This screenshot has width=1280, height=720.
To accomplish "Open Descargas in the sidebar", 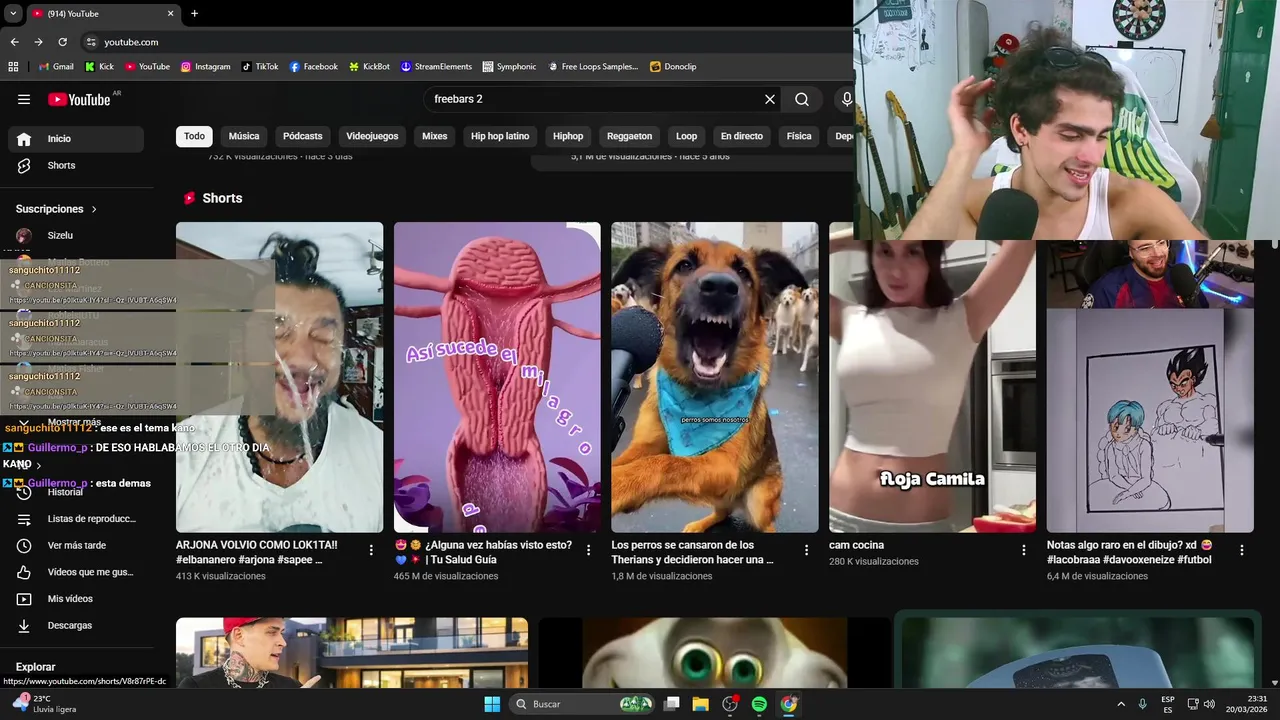I will (76, 625).
